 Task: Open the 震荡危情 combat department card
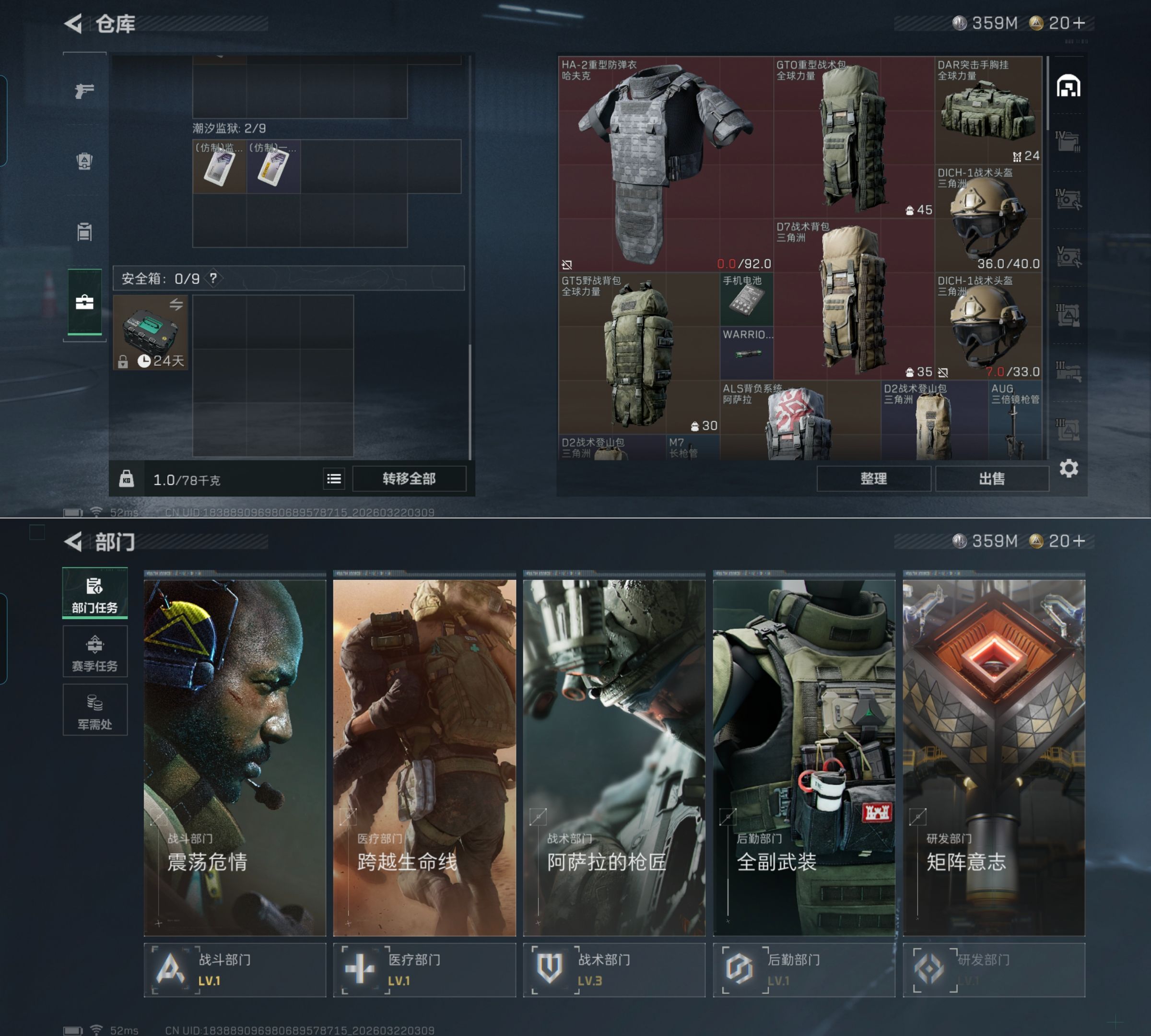tap(235, 757)
